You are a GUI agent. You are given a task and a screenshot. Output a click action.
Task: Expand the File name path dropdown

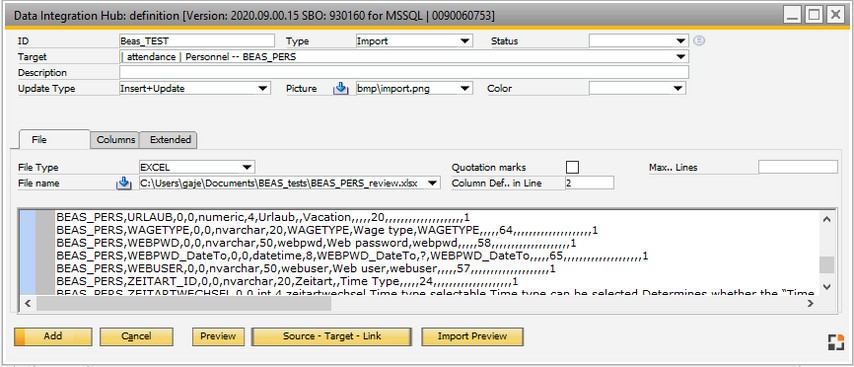pos(432,184)
